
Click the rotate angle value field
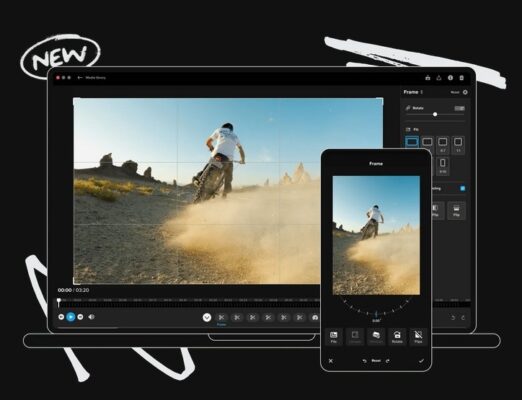tap(459, 108)
